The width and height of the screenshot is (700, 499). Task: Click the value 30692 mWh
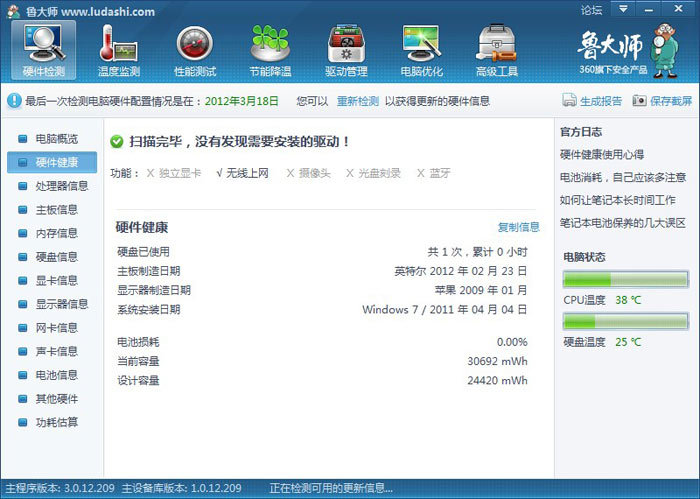point(497,361)
